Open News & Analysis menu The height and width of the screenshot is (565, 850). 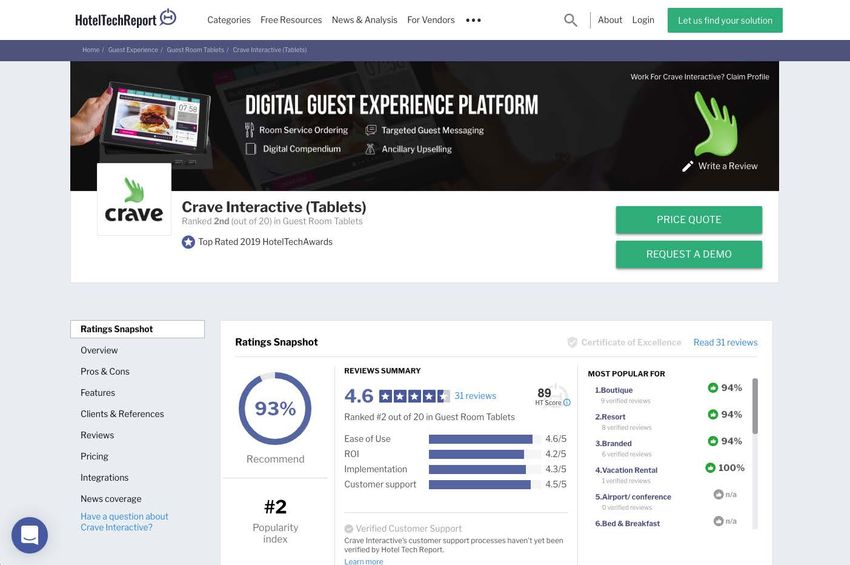click(x=364, y=20)
